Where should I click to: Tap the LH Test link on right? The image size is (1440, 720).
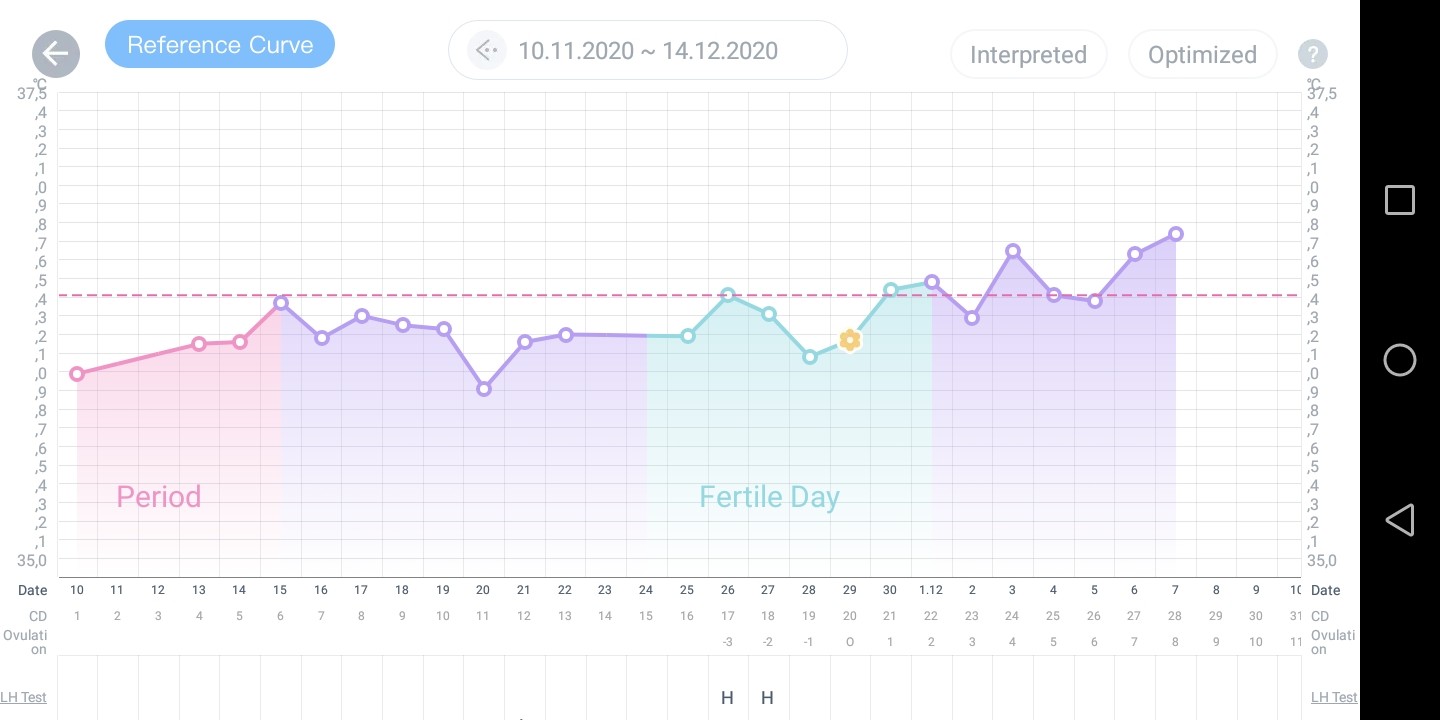1334,697
